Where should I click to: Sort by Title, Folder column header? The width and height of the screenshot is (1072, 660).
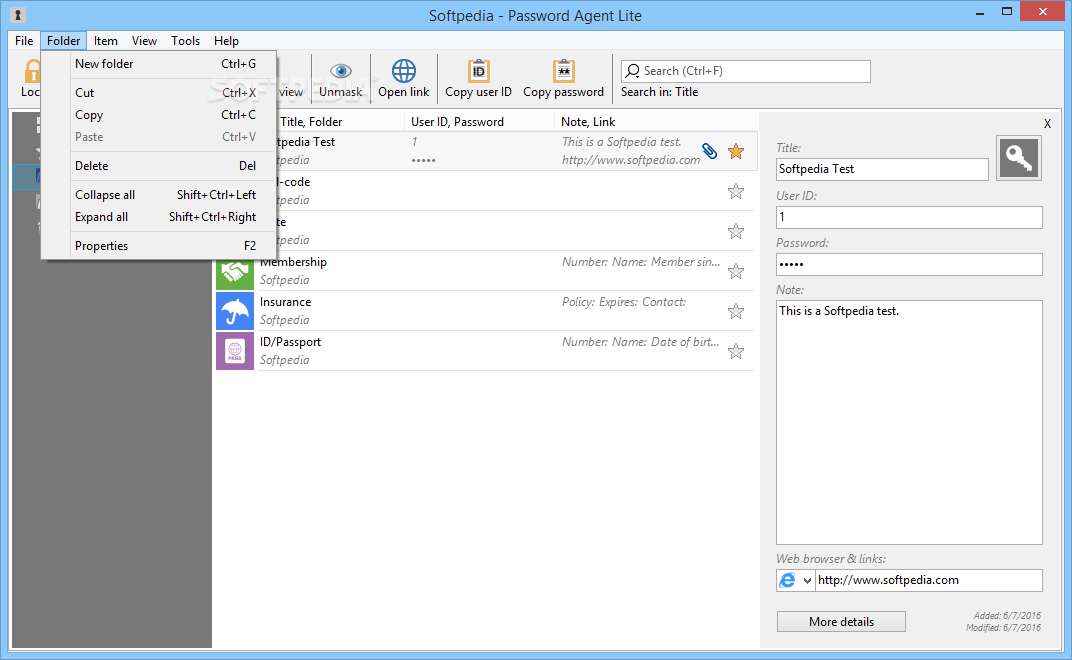tap(311, 122)
